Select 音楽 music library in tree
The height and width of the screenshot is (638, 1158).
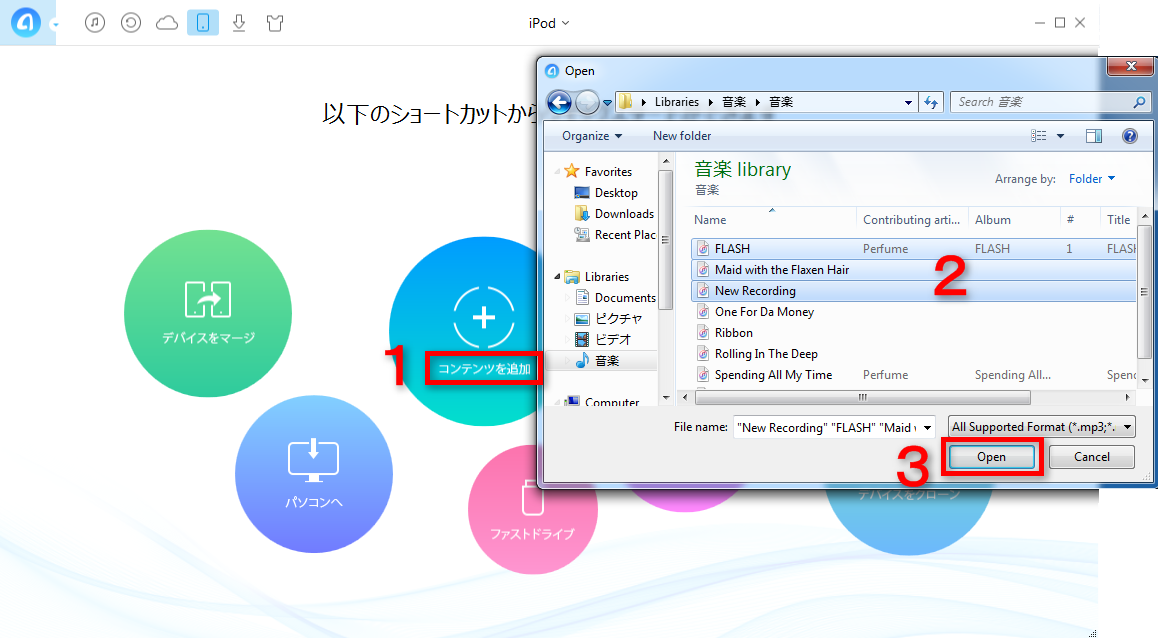coord(607,360)
